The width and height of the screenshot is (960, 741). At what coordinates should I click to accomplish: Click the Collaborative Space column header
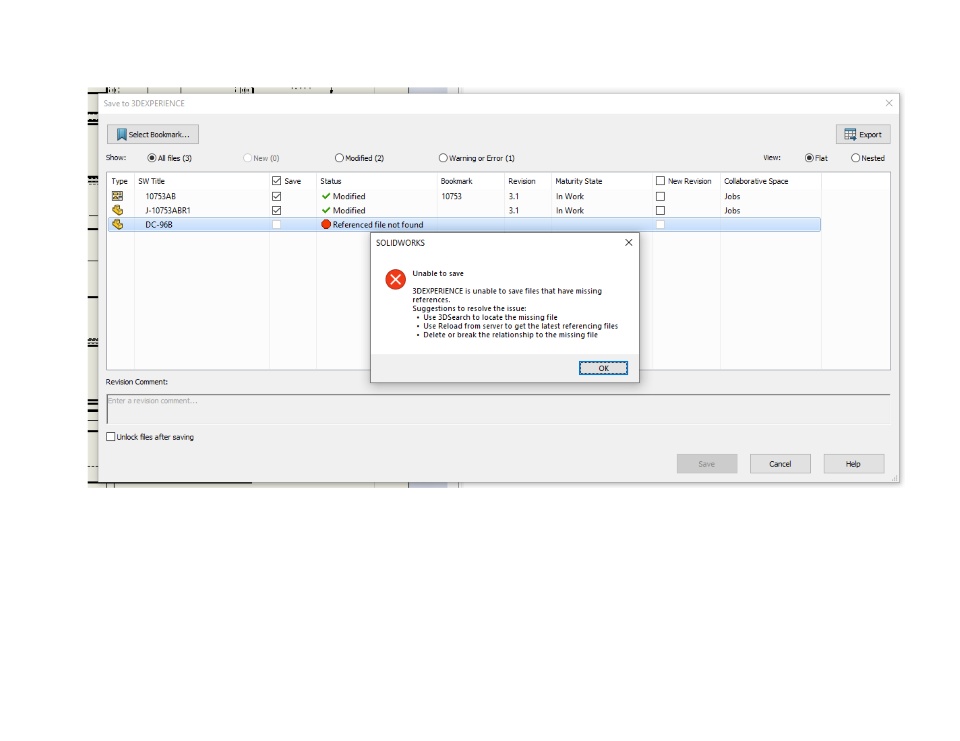(x=756, y=181)
